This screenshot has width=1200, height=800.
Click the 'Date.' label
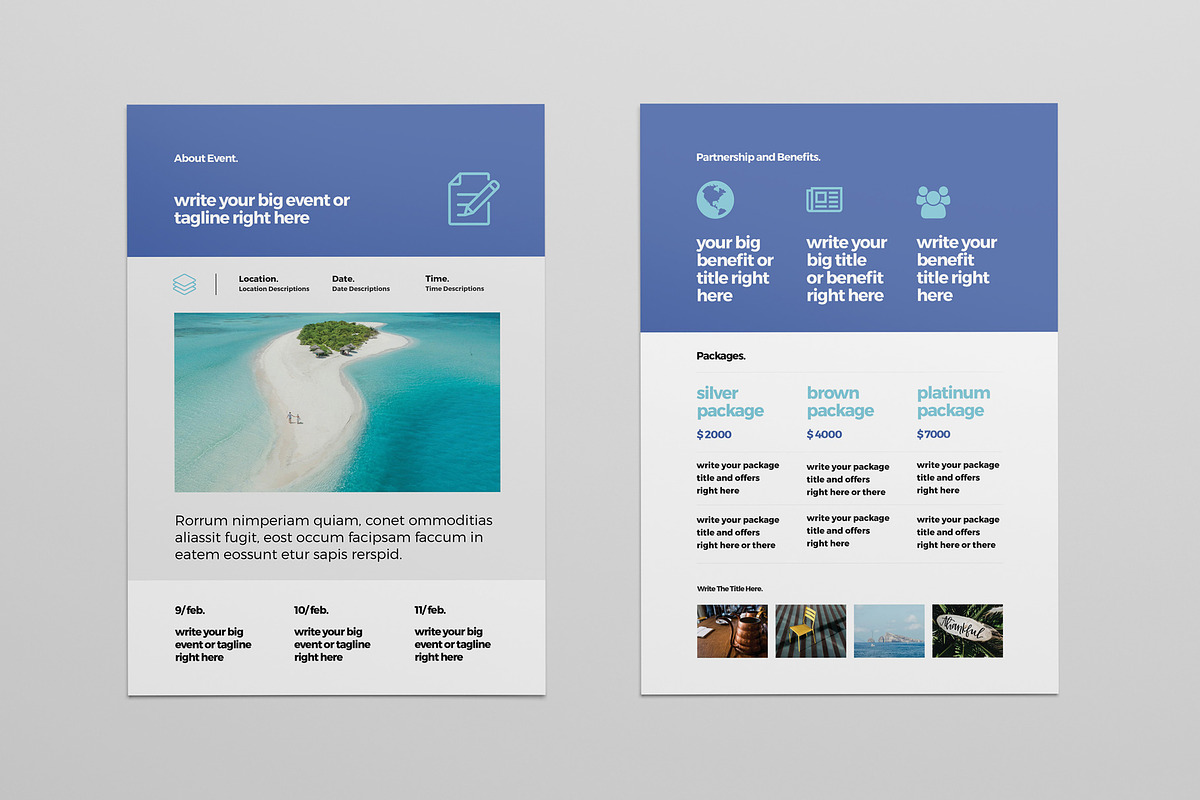pos(344,279)
